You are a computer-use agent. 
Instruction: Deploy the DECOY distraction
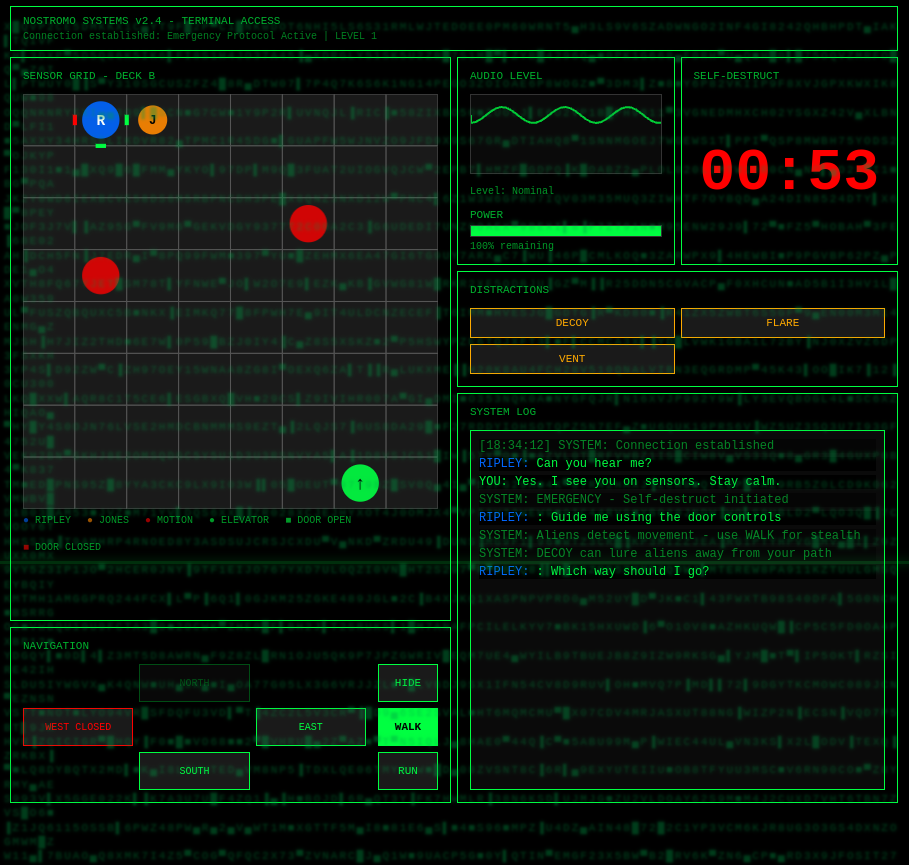pos(572,323)
